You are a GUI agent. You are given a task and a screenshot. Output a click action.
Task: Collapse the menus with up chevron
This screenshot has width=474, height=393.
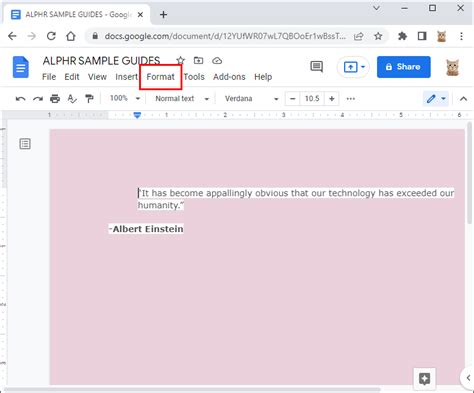tap(463, 99)
